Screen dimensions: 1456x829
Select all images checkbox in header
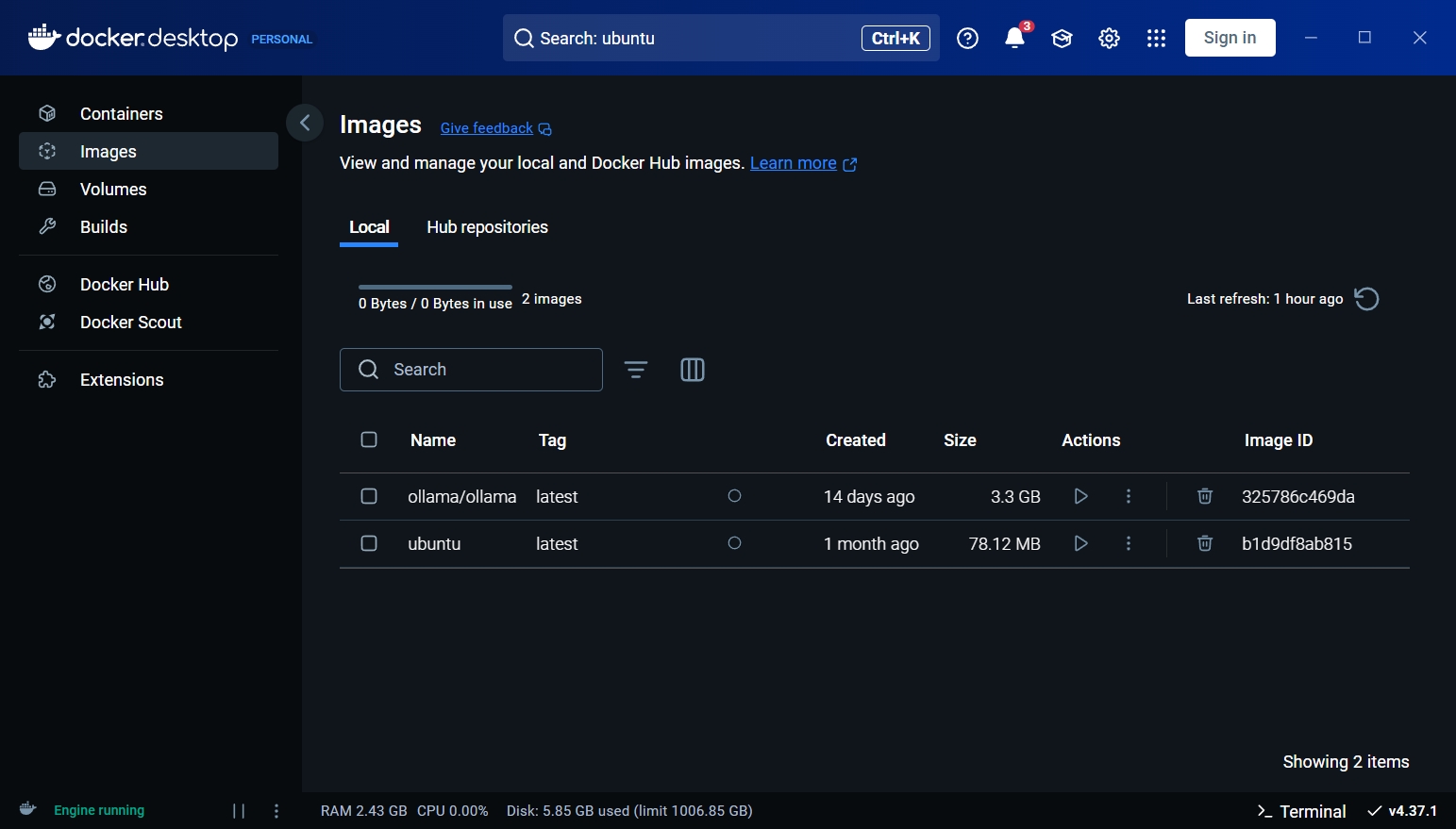(x=369, y=439)
